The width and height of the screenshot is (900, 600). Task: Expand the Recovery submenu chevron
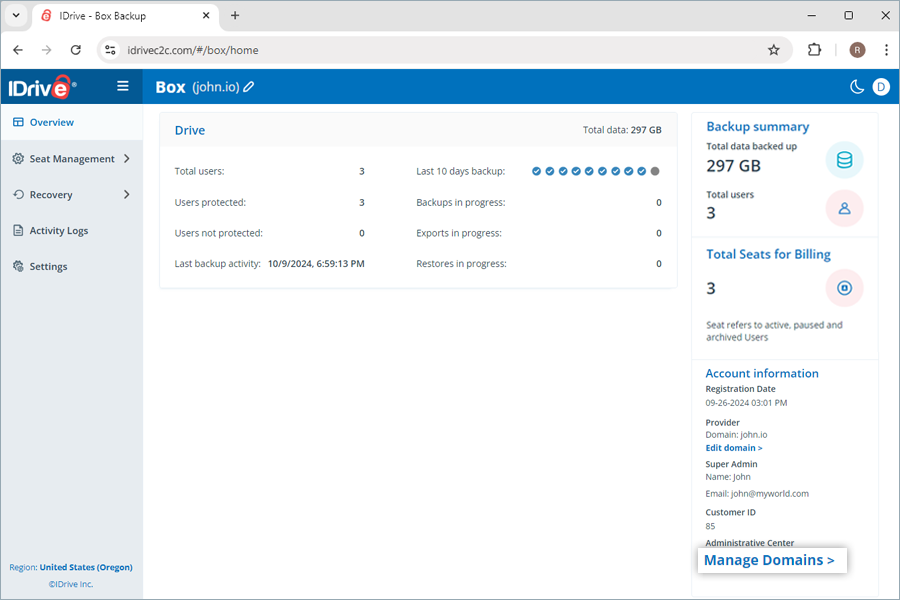[126, 194]
